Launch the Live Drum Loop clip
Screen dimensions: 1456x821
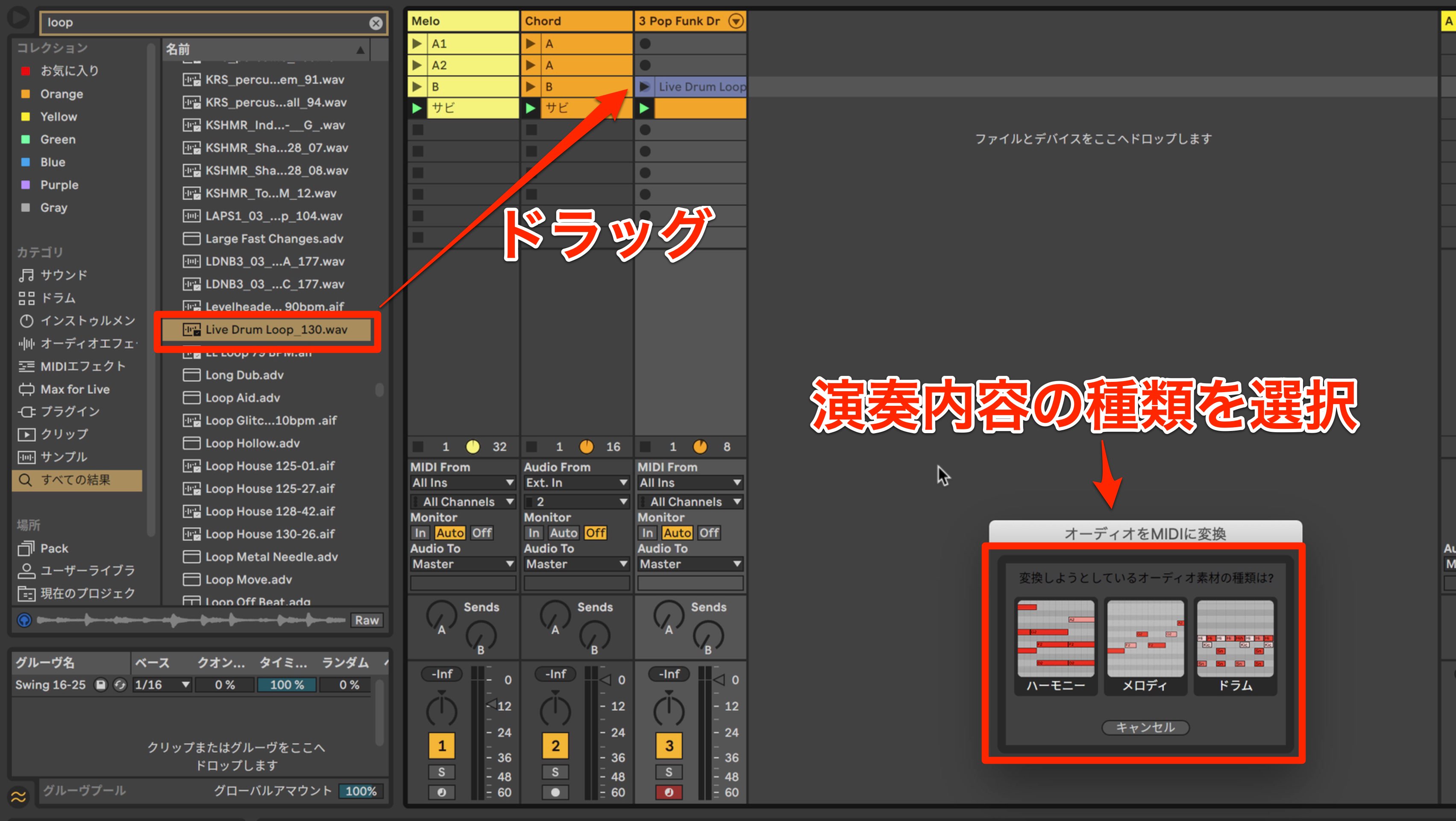(644, 86)
